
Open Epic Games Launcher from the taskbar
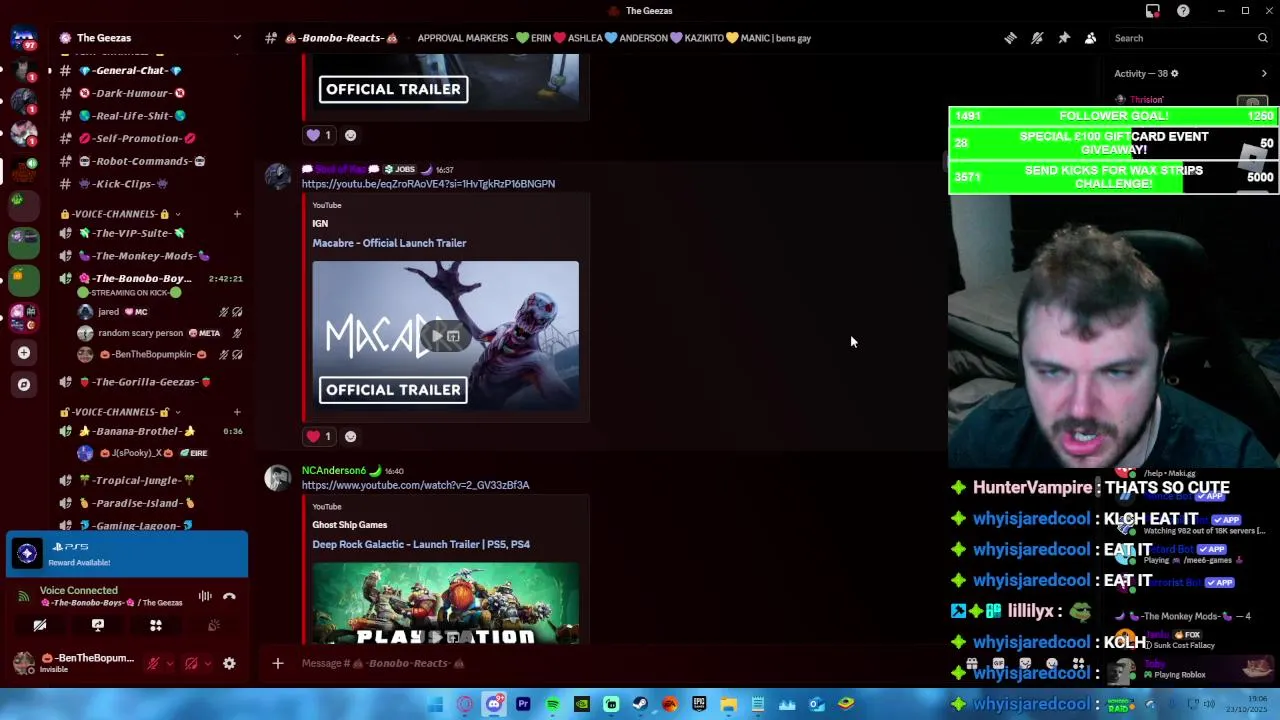click(699, 705)
